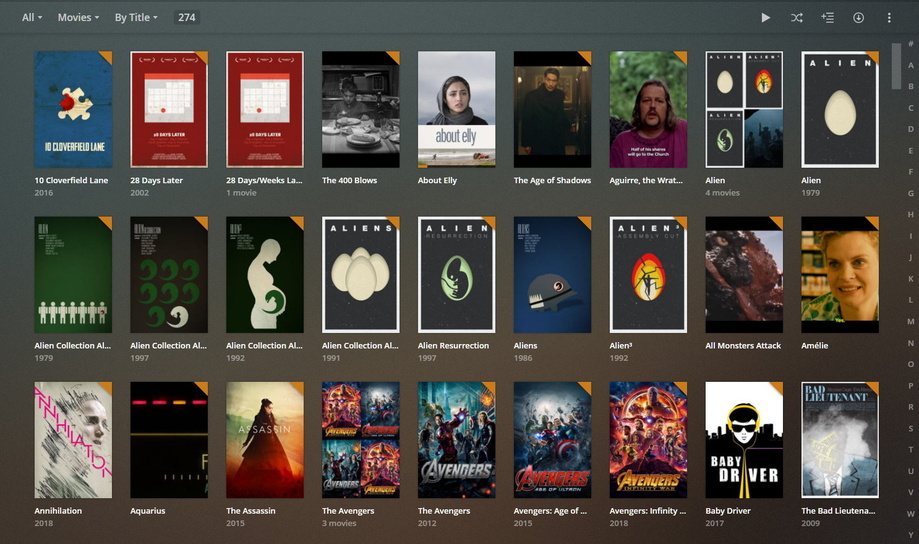This screenshot has height=544, width=919.
Task: Open the 28 Days Later 2002 poster
Action: click(169, 110)
